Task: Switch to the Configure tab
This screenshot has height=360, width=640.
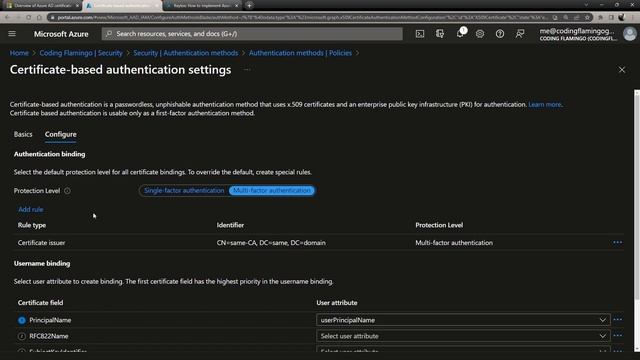Action: [x=60, y=134]
